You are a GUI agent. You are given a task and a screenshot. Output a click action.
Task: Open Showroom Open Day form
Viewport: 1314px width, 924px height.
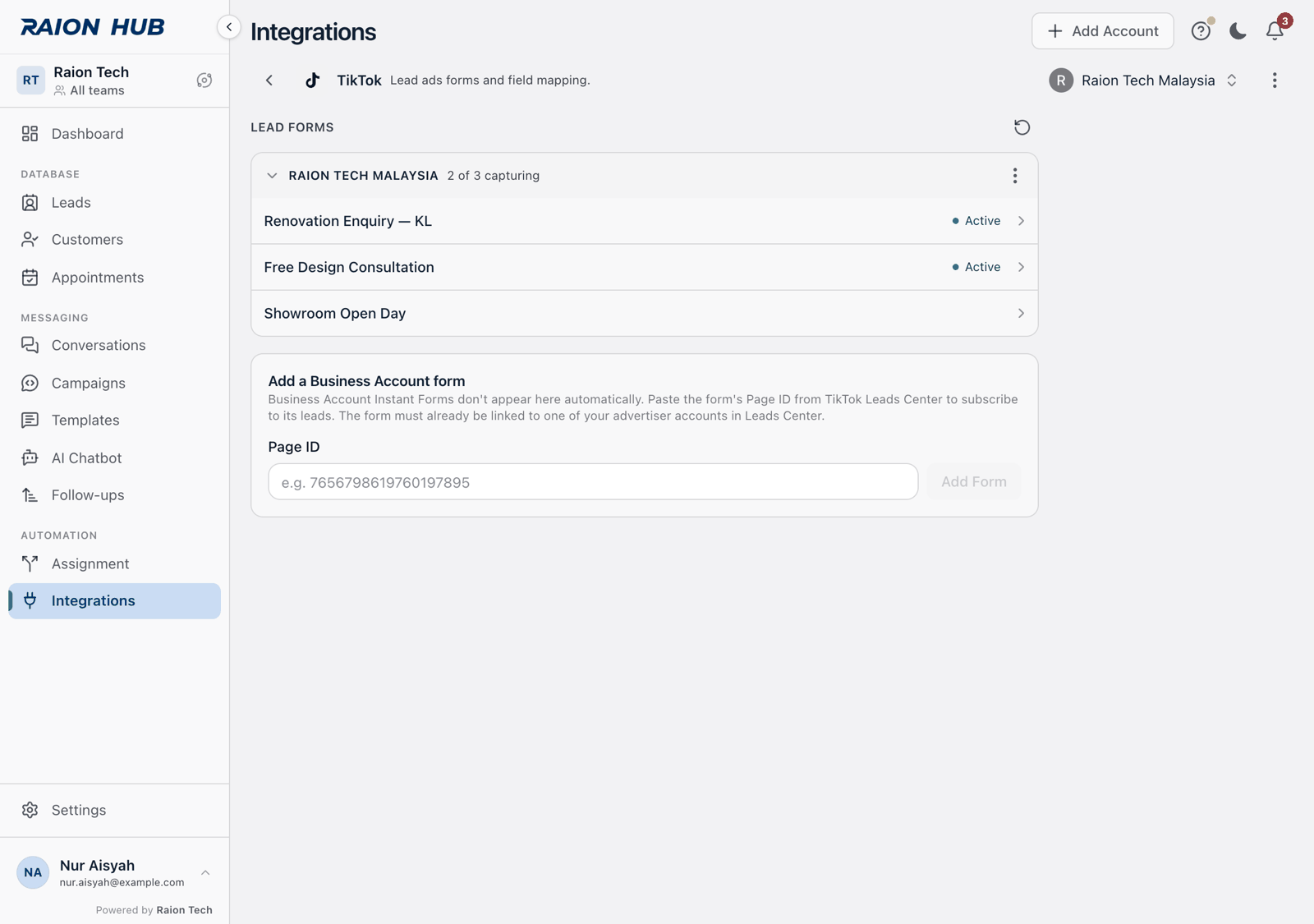click(x=644, y=313)
